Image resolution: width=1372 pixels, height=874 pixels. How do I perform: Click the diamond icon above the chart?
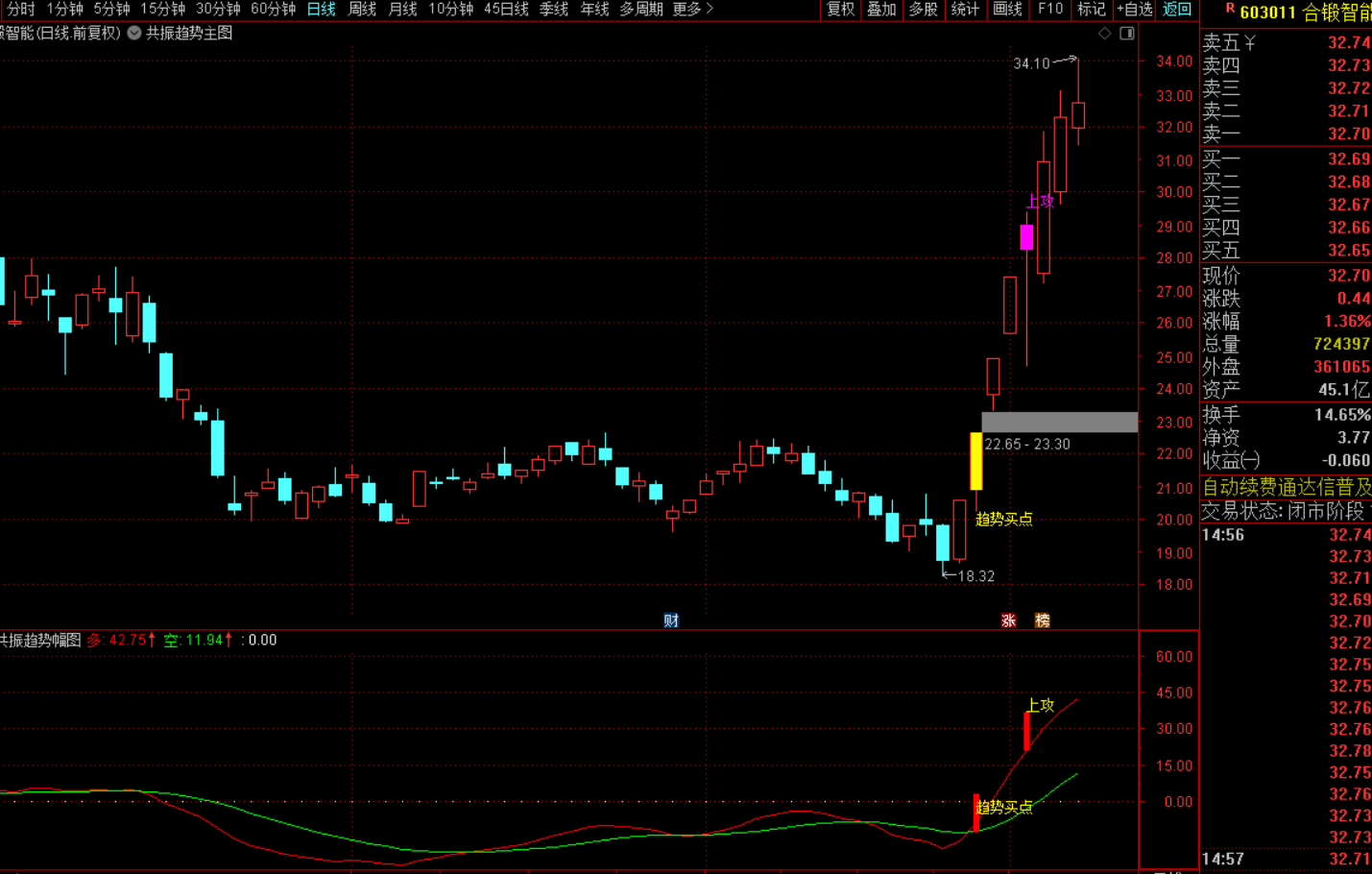point(1105,34)
